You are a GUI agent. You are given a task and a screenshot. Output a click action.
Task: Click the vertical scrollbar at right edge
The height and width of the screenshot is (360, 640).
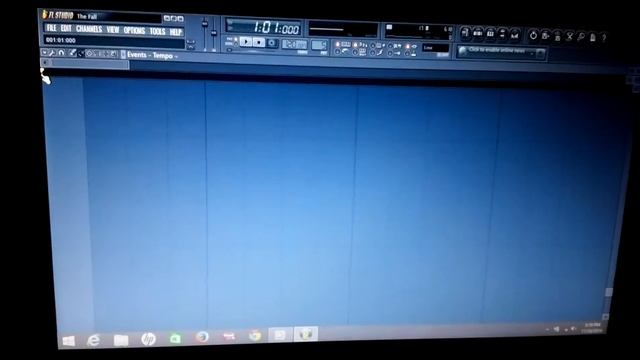point(608,292)
